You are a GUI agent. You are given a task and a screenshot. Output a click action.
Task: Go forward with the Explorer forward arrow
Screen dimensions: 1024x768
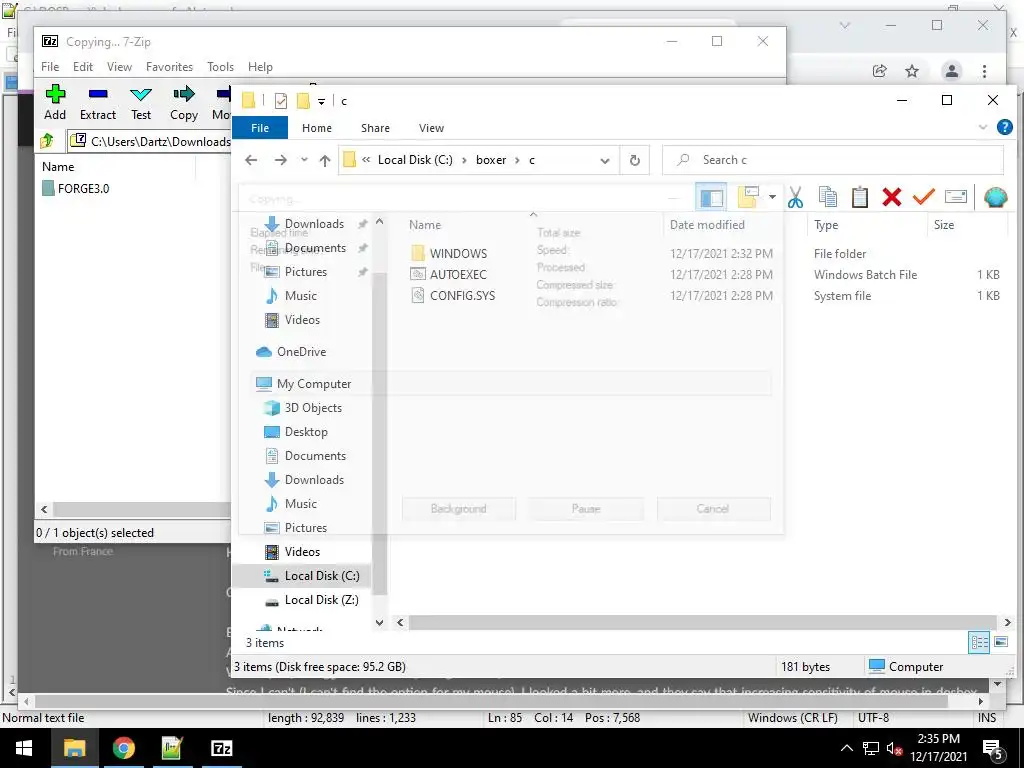pos(281,160)
